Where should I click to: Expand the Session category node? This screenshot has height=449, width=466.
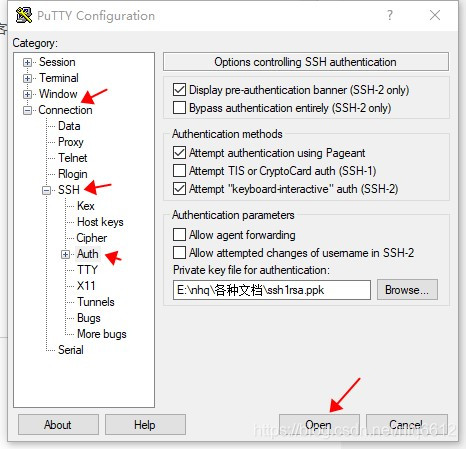pos(28,62)
